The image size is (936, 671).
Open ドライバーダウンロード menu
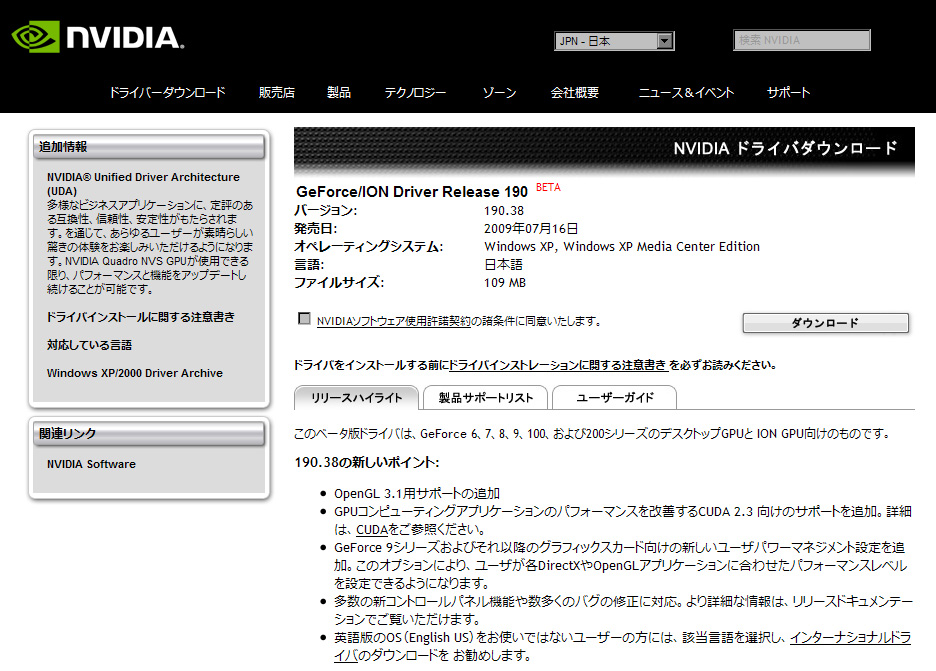click(167, 93)
